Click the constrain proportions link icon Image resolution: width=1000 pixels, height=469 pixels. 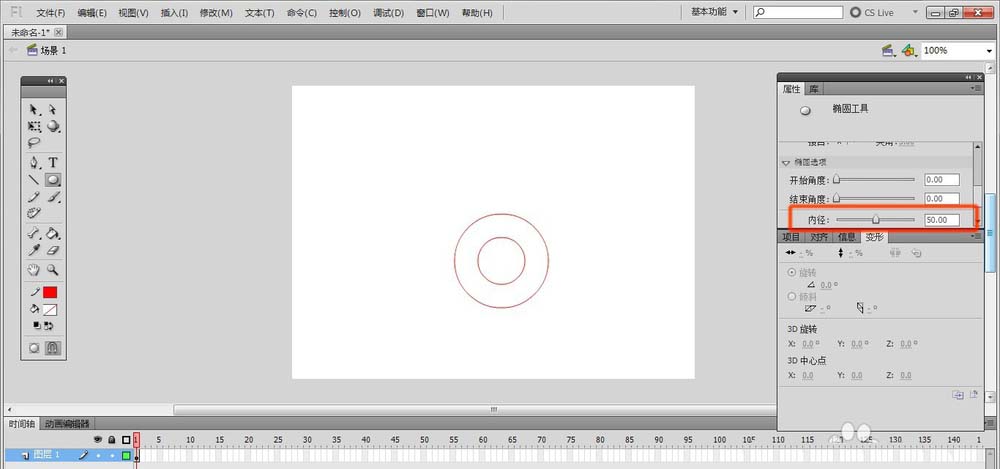click(x=895, y=253)
